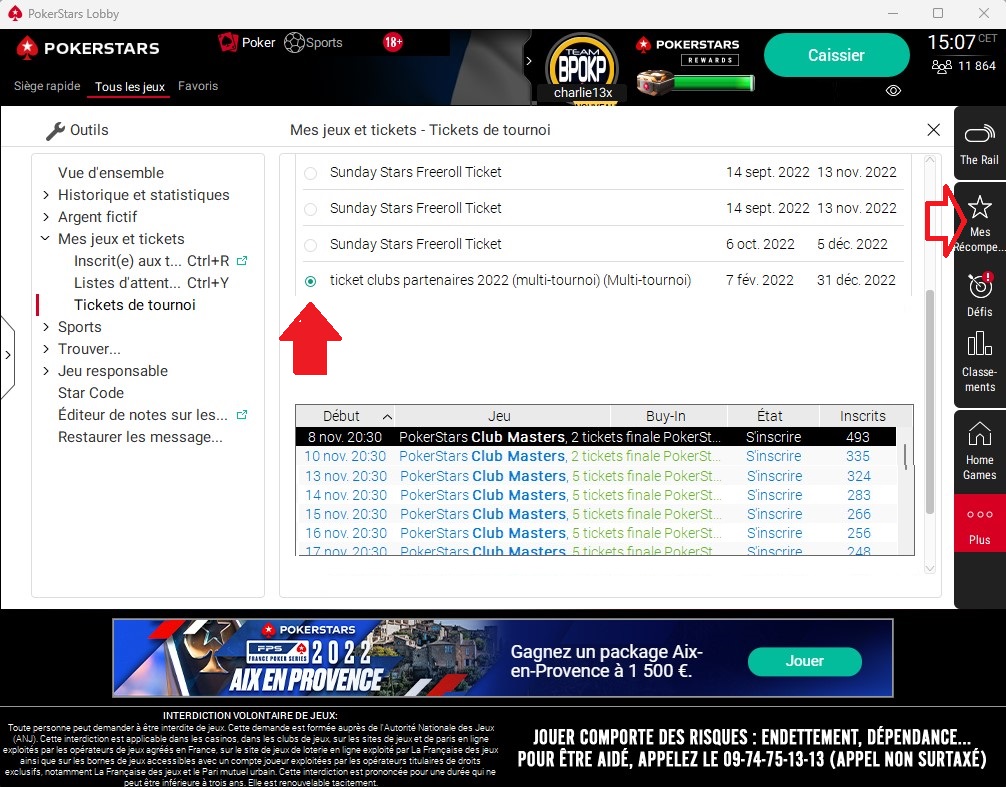Open Vue d'ensemble in sidebar
Screen dimensions: 1006x787
[110, 173]
